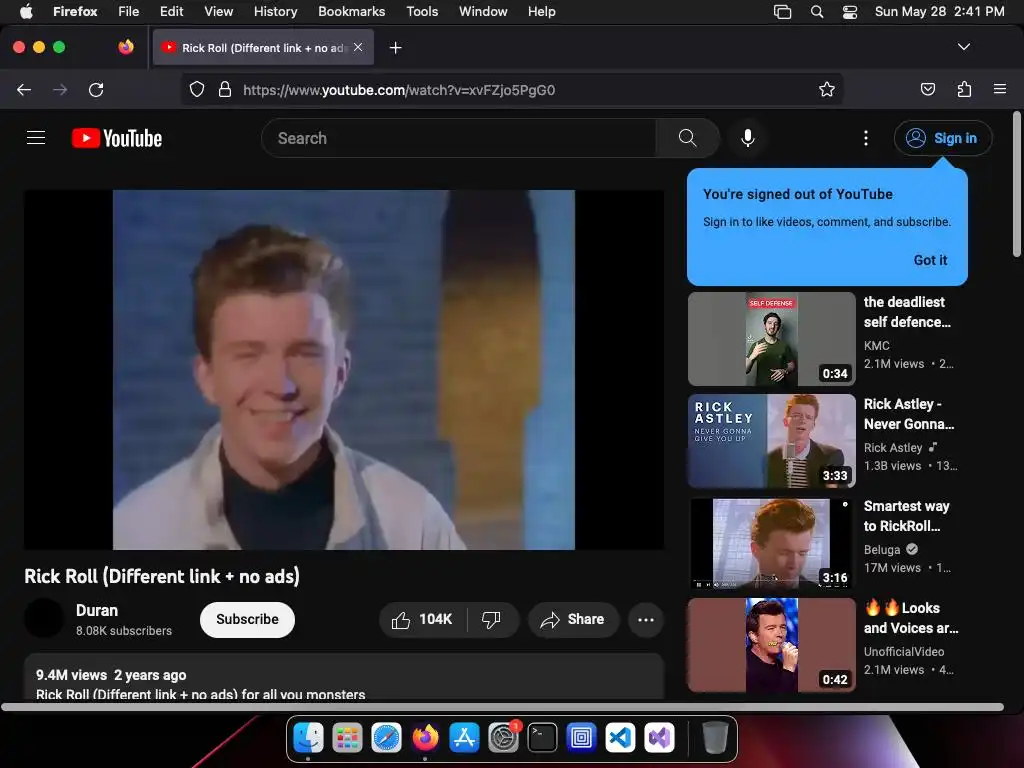Click the horizontal page scrollbar
The height and width of the screenshot is (768, 1024).
(503, 707)
